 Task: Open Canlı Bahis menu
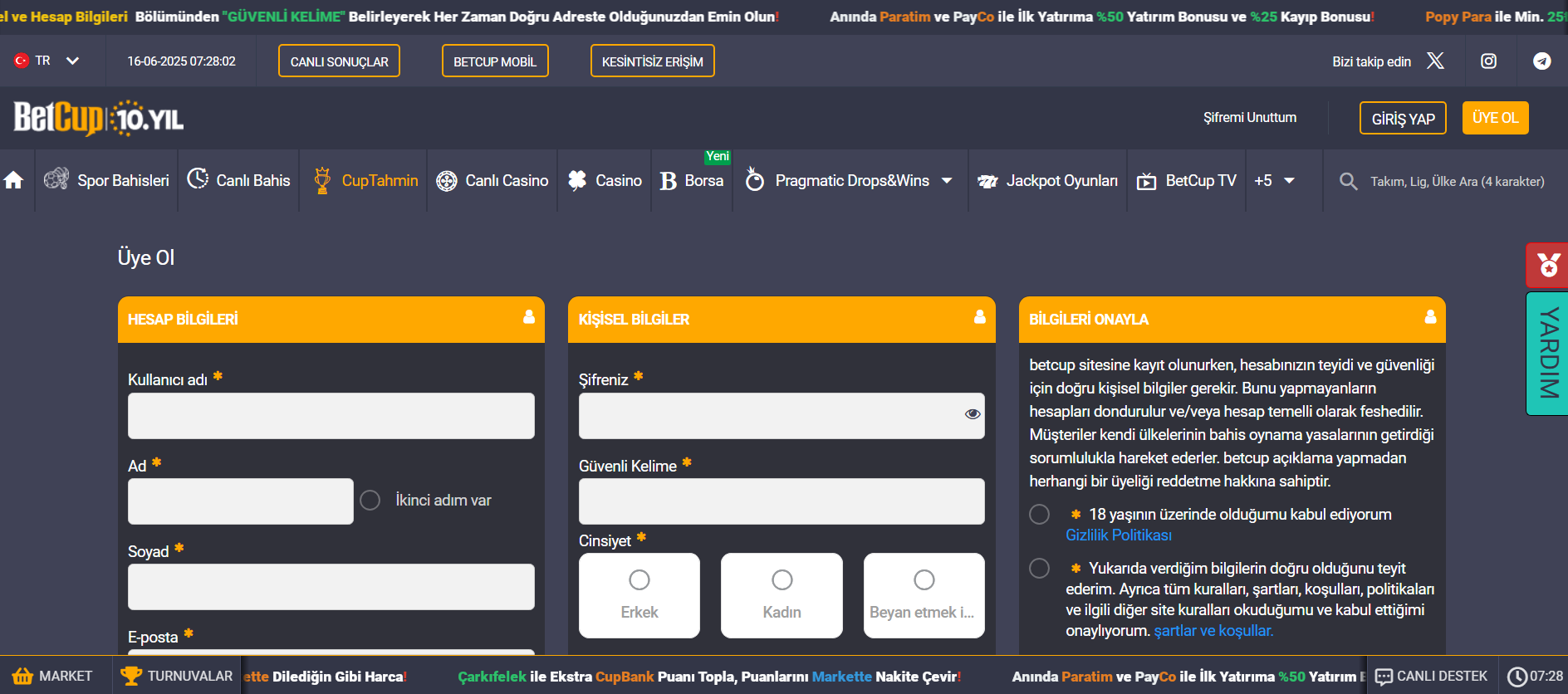tap(238, 180)
